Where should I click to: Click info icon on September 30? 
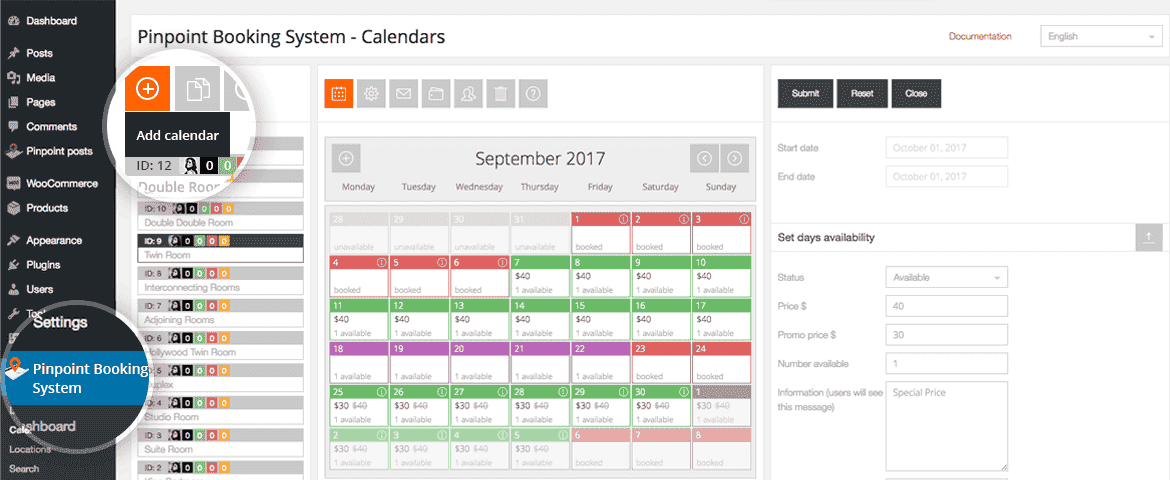(683, 392)
